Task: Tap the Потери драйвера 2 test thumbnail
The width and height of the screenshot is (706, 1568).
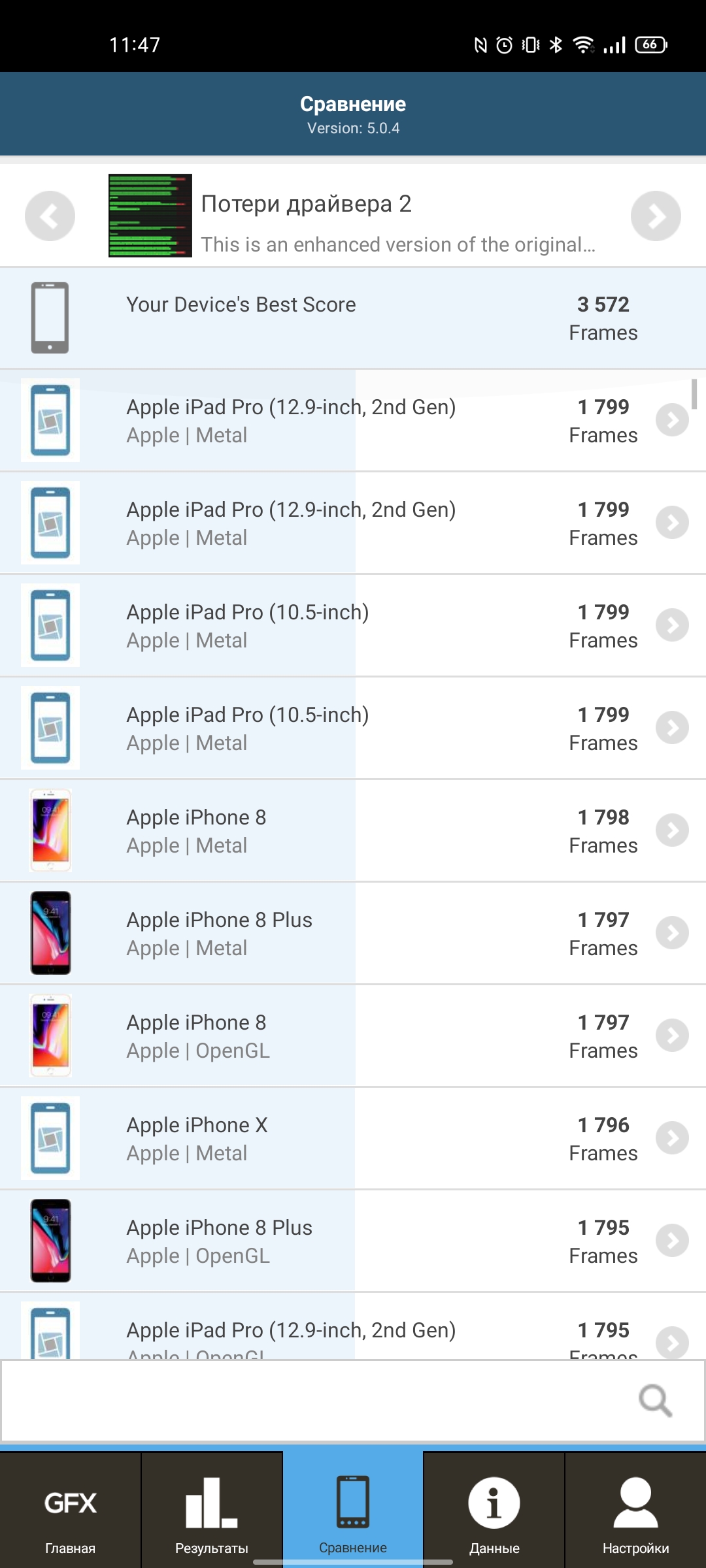Action: pos(150,216)
